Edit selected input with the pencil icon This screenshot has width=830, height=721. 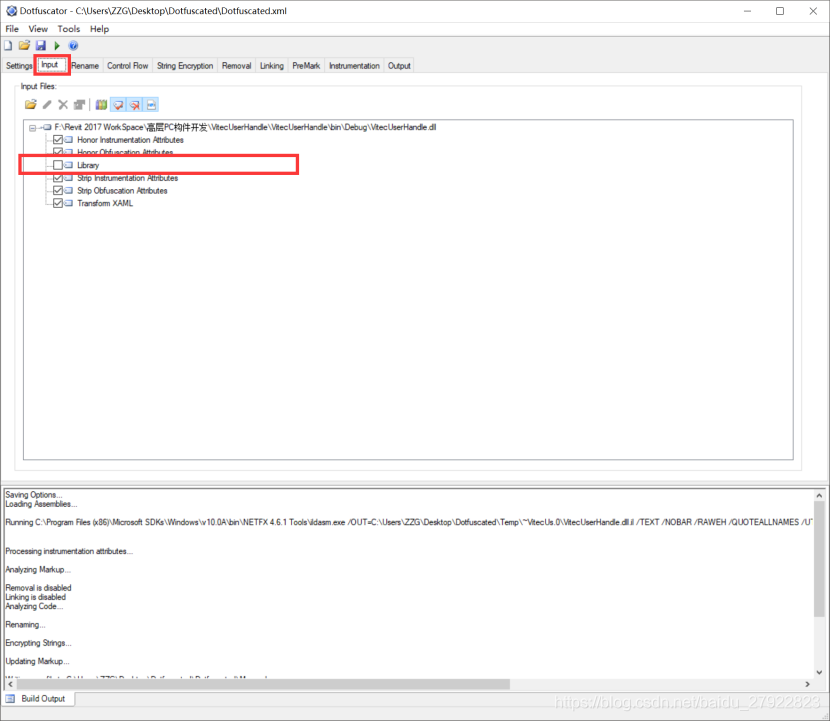coord(47,105)
